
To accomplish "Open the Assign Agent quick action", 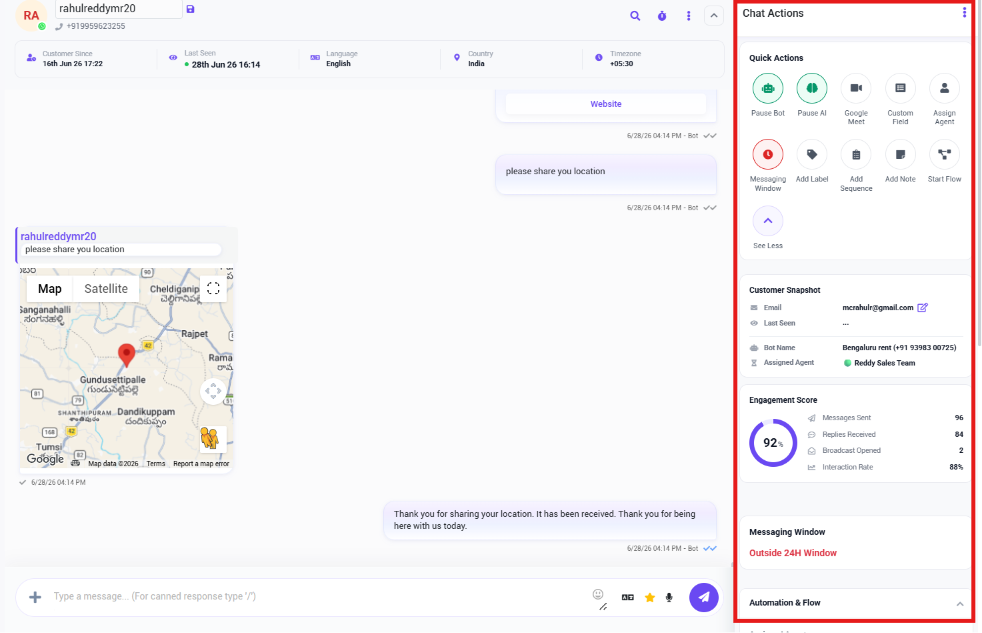I will pos(944,88).
